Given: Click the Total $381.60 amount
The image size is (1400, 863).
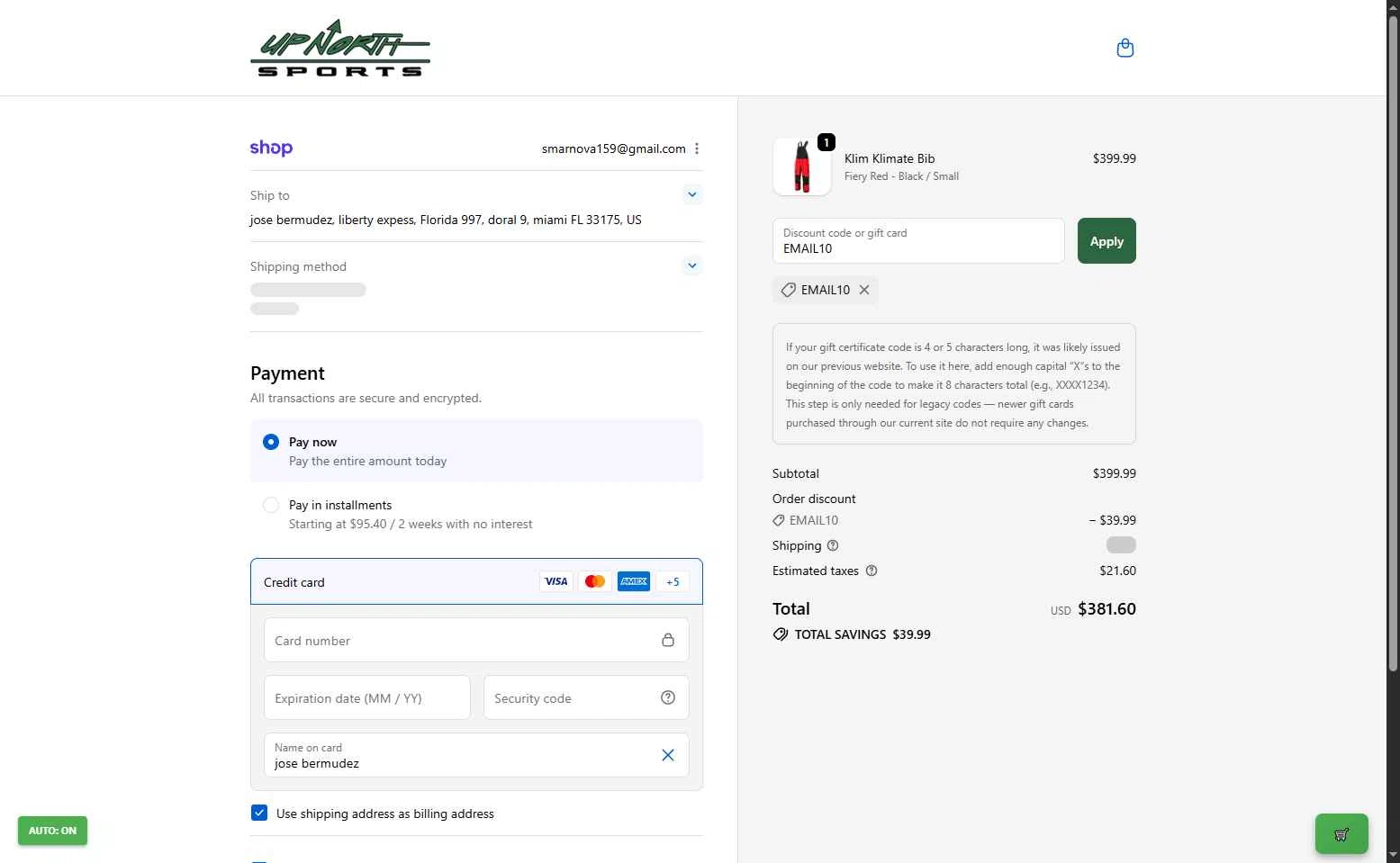Looking at the screenshot, I should tap(1106, 609).
